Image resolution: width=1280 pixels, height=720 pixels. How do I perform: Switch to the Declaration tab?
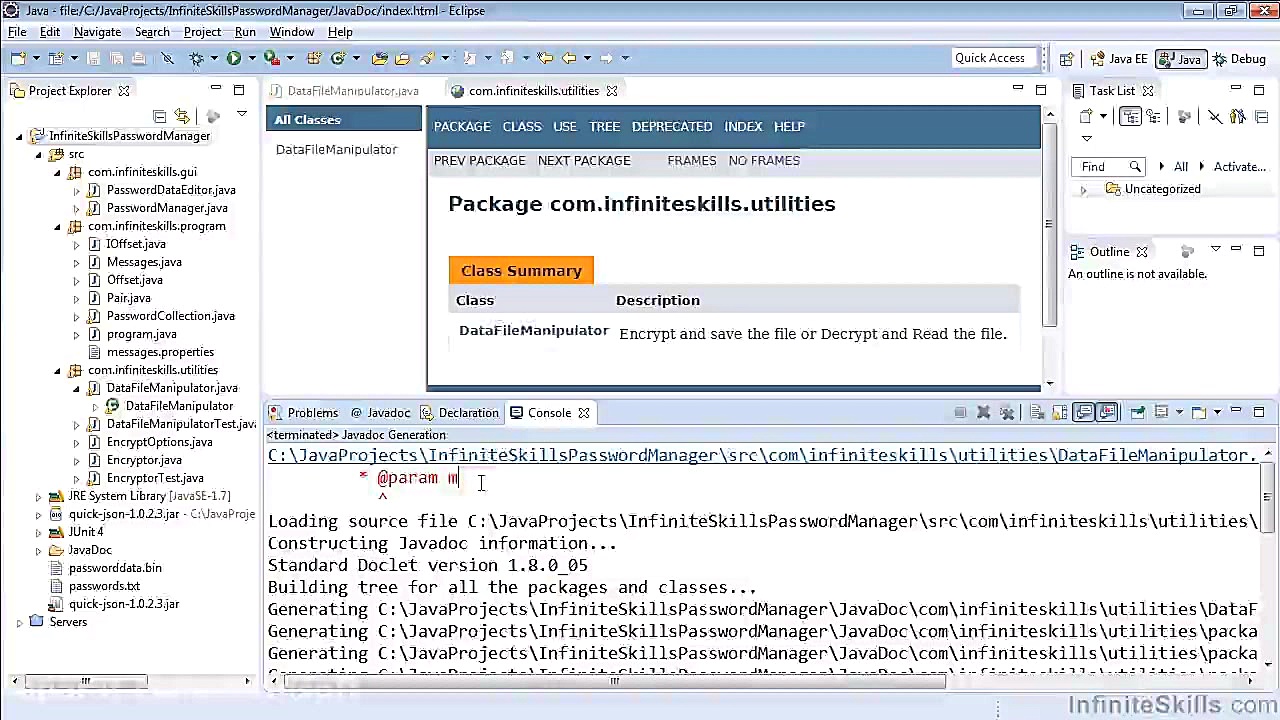tap(460, 413)
